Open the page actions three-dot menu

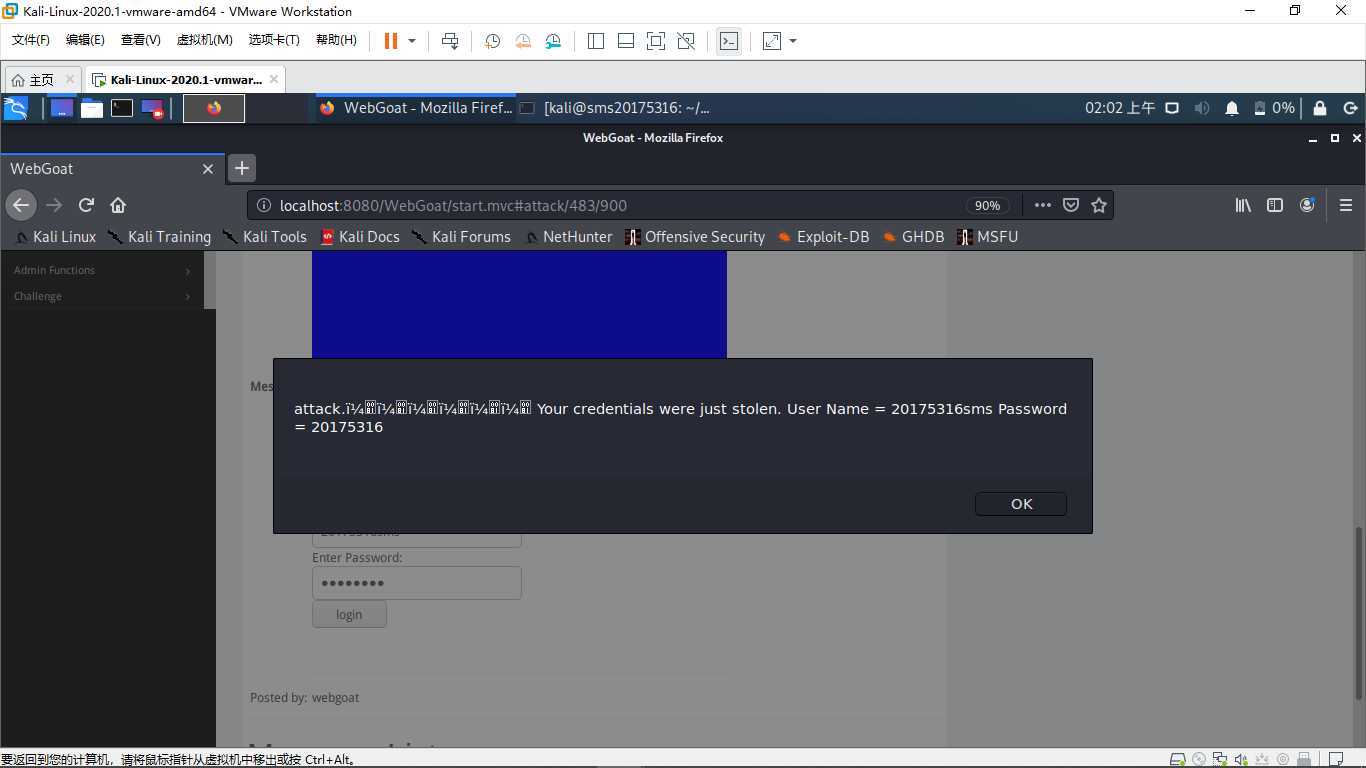1042,205
